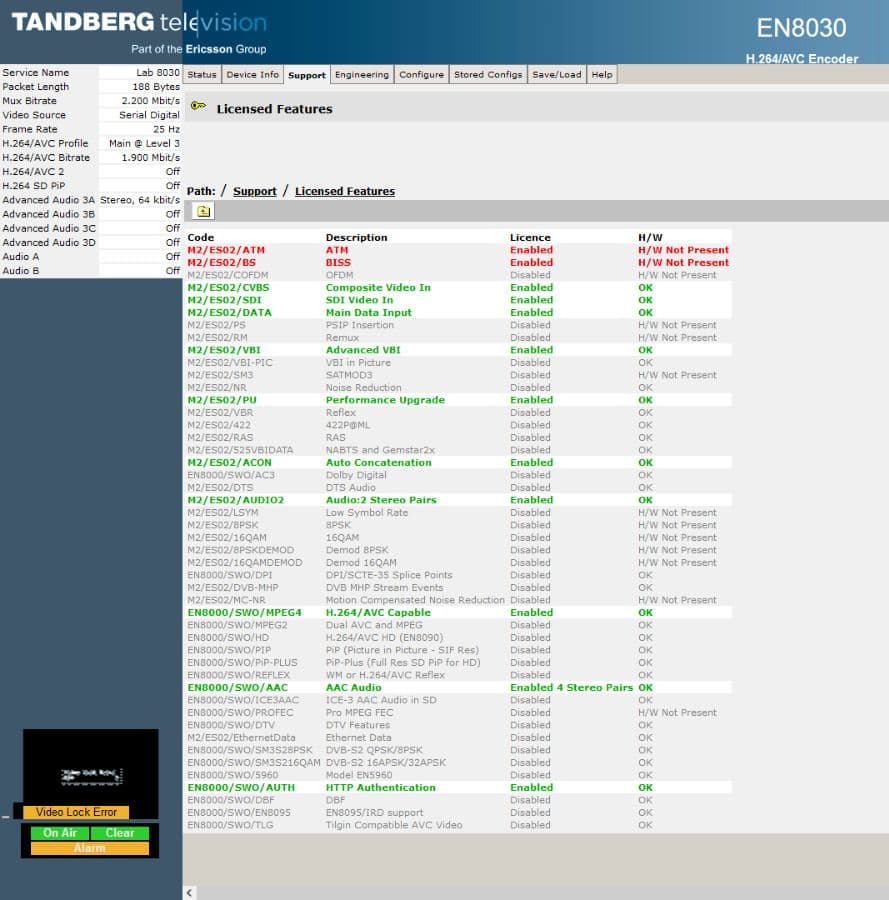Screen dimensions: 889x900
Task: Click the Code column header
Action: 200,238
